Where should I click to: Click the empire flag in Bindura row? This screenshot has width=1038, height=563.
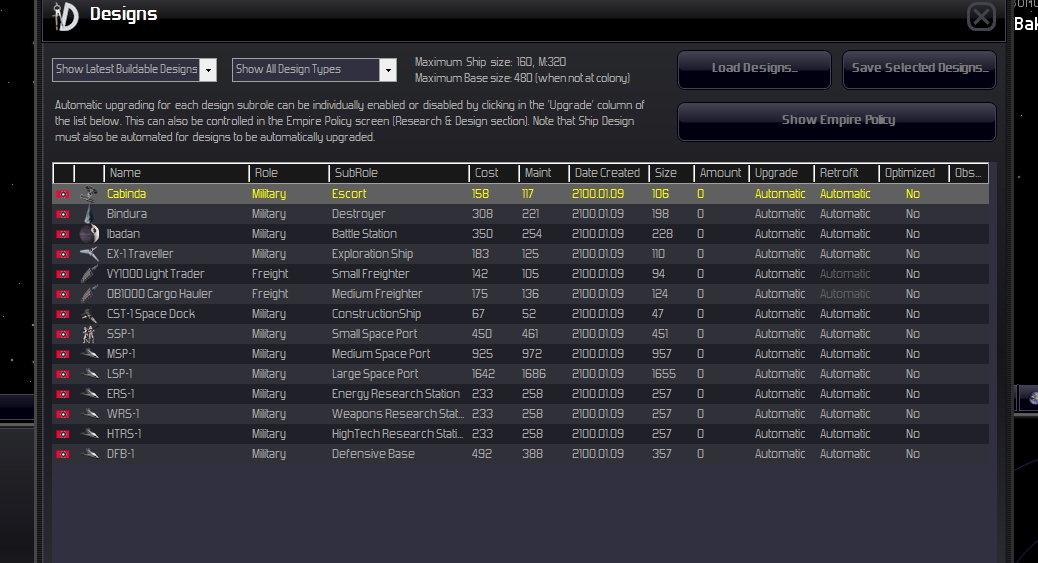[x=63, y=214]
